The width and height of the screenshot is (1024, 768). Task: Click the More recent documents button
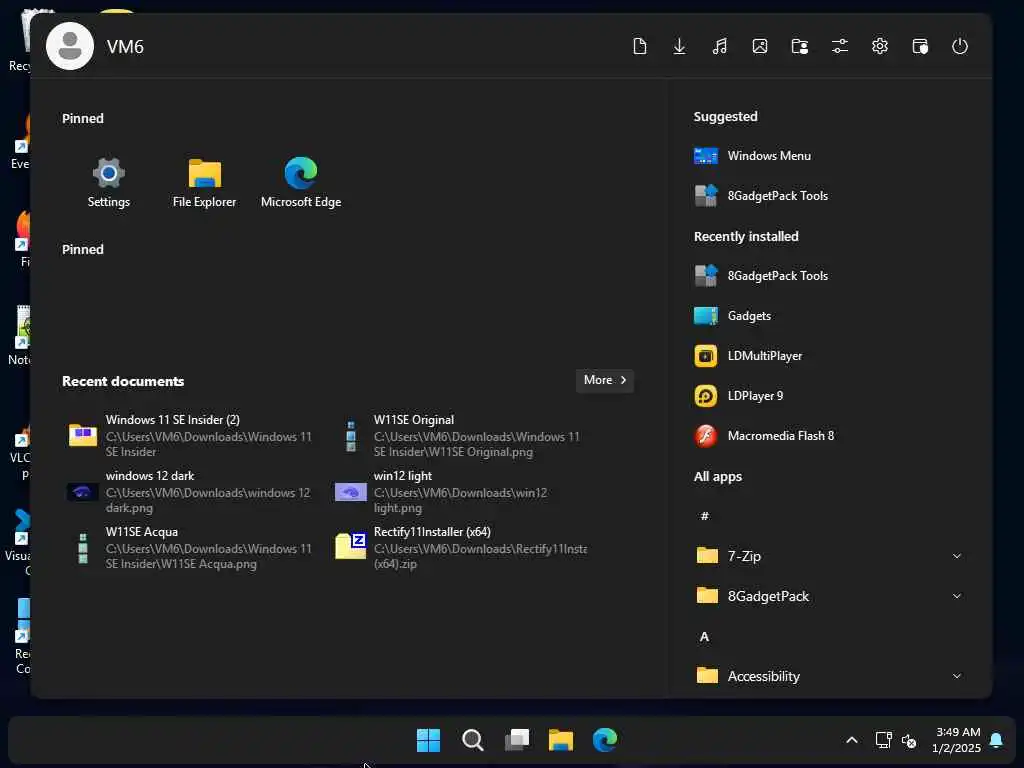point(605,380)
